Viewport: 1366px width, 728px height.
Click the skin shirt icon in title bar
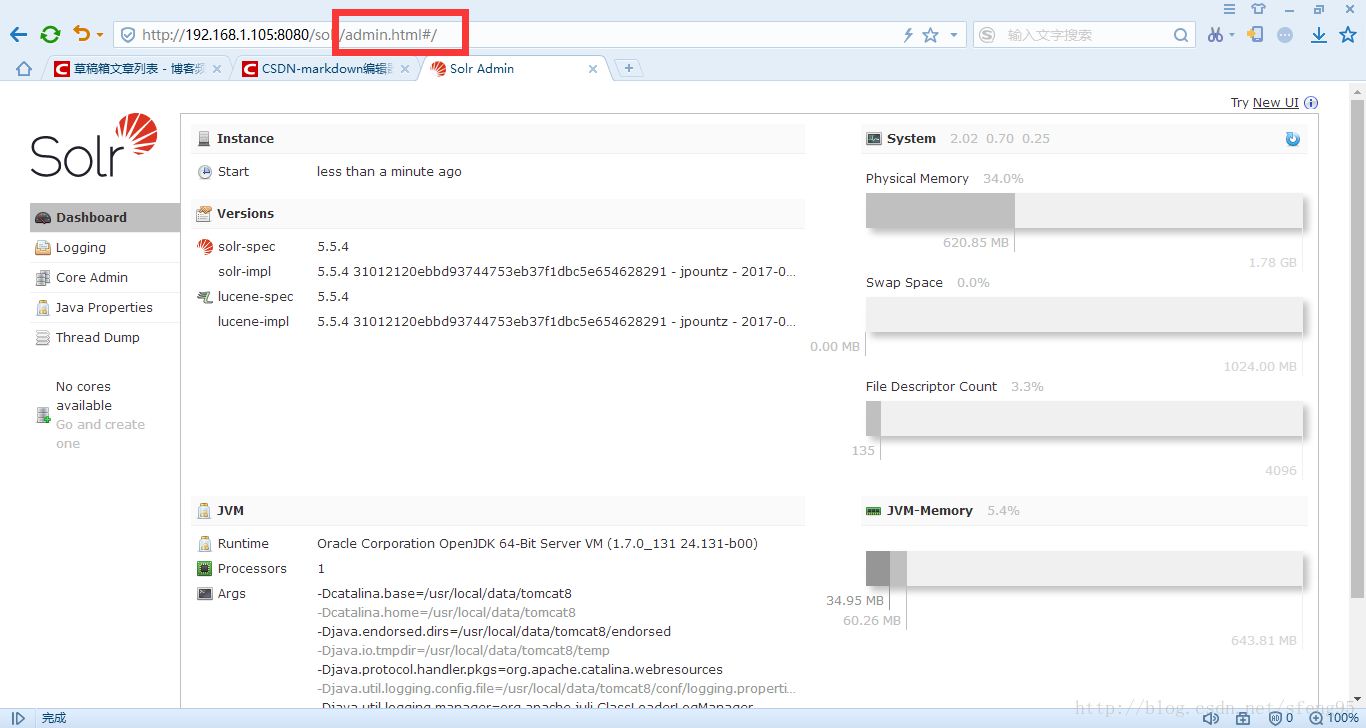point(1259,9)
